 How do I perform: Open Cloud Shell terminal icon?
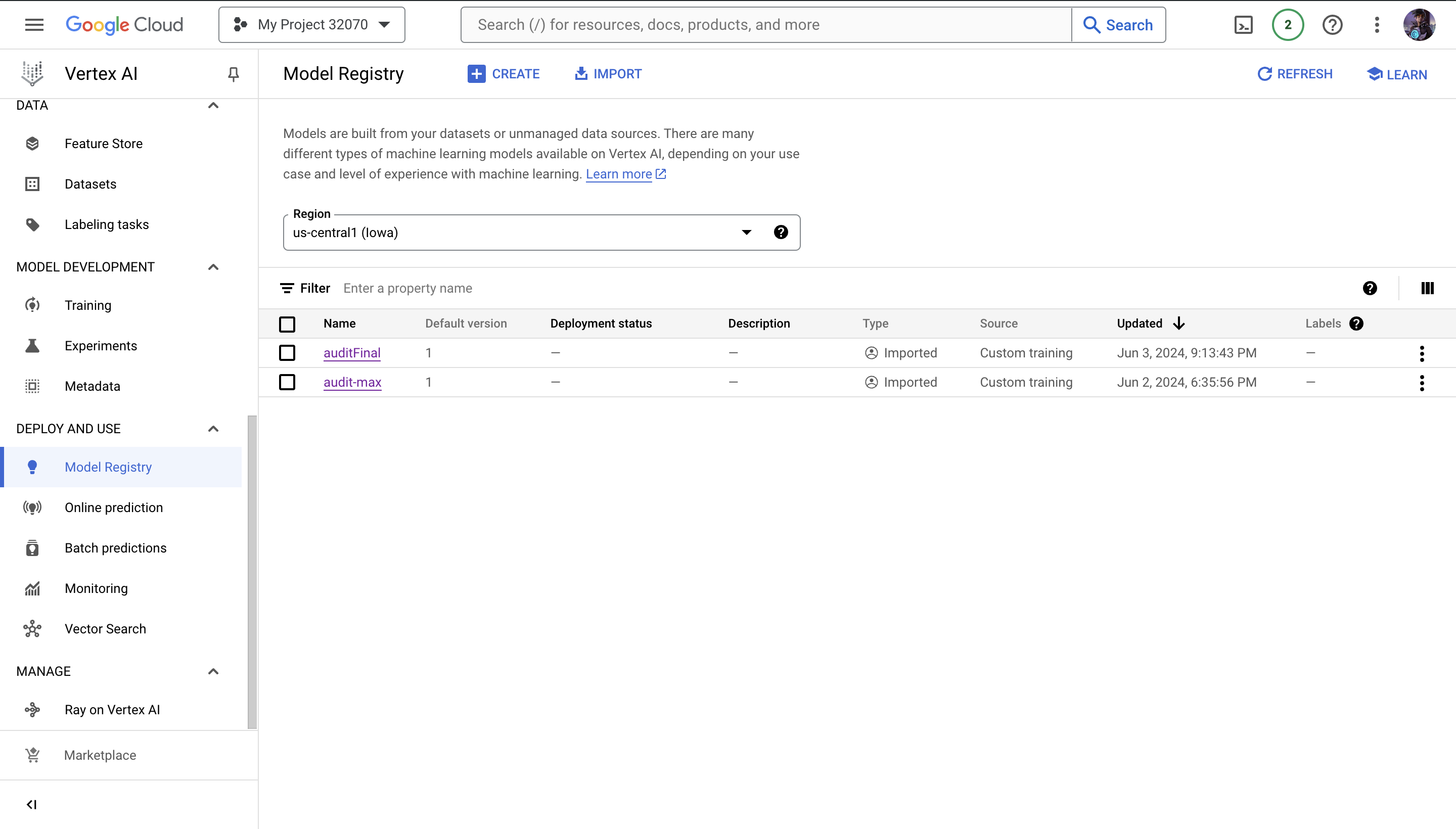tap(1243, 25)
